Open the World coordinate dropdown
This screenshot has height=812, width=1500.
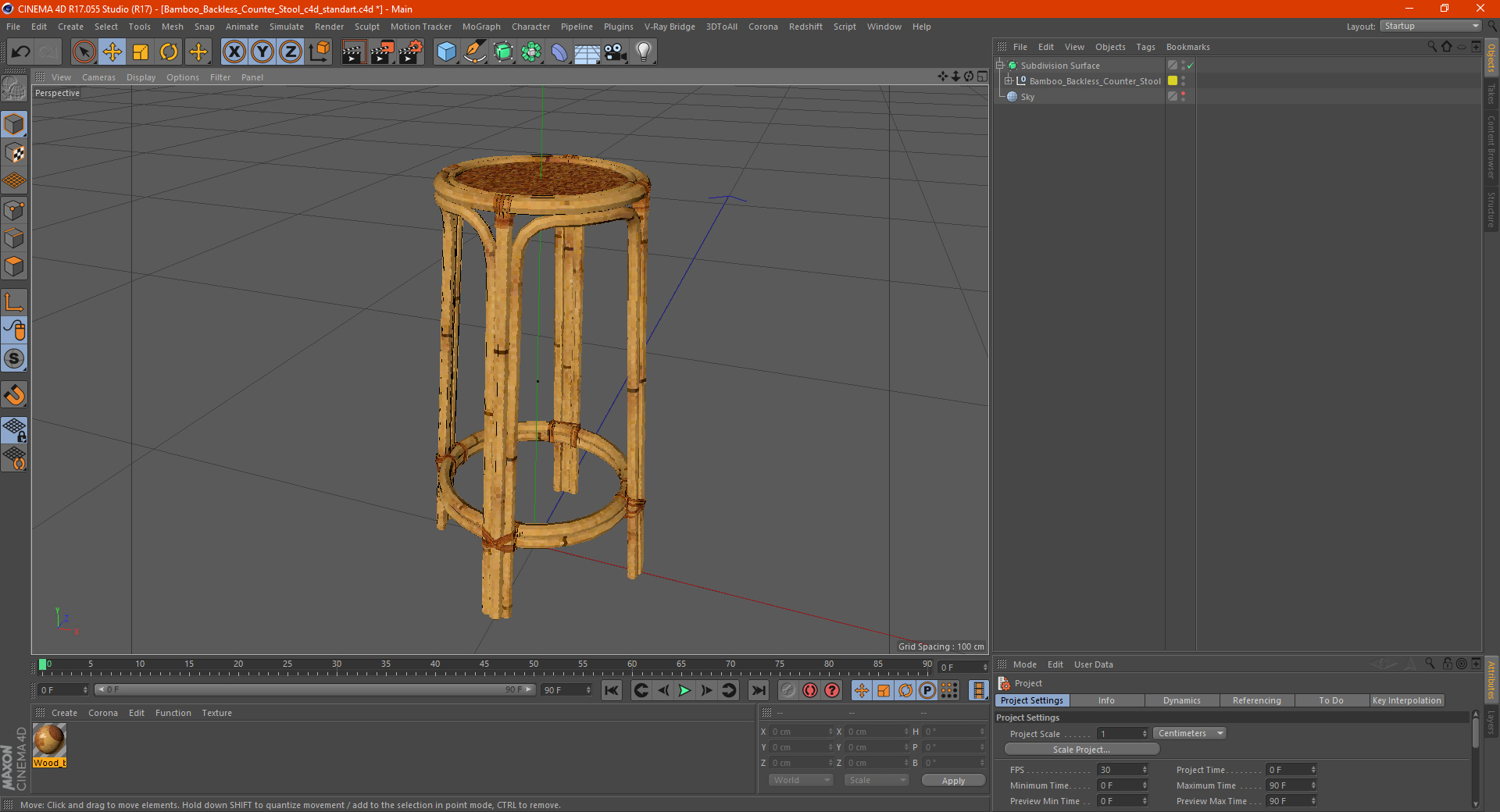pyautogui.click(x=801, y=780)
